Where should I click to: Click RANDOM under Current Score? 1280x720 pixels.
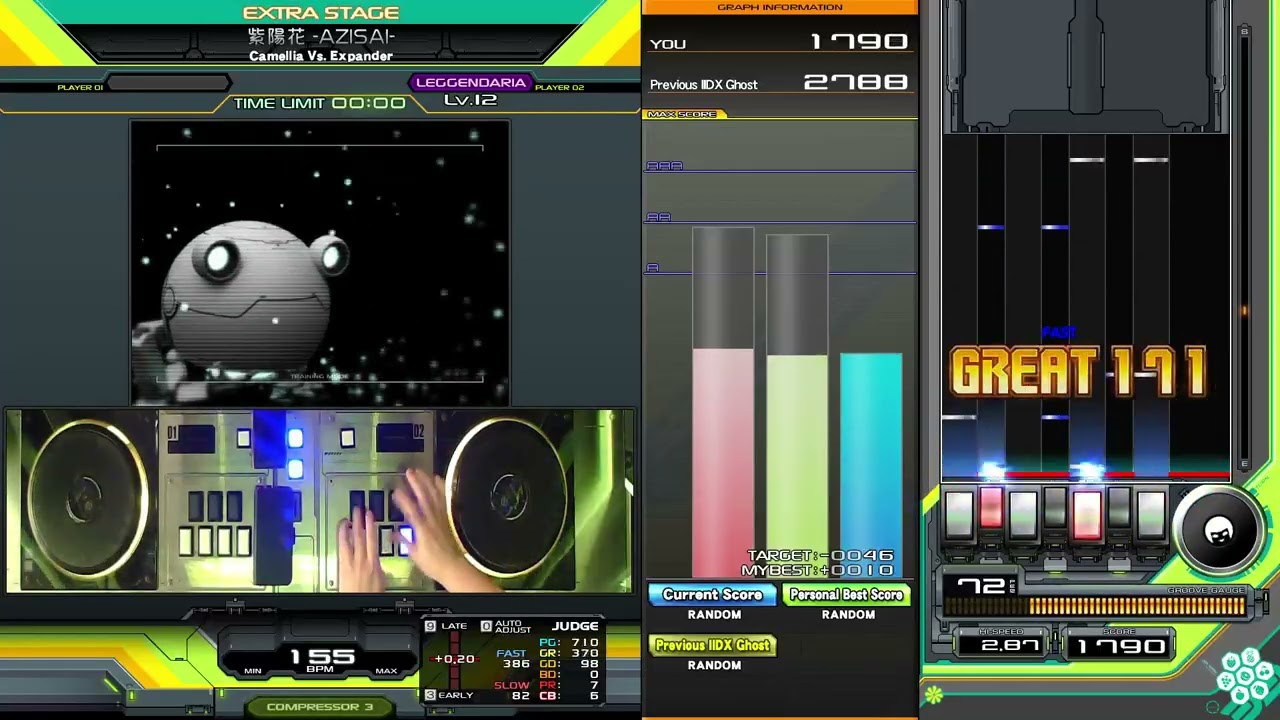click(714, 615)
